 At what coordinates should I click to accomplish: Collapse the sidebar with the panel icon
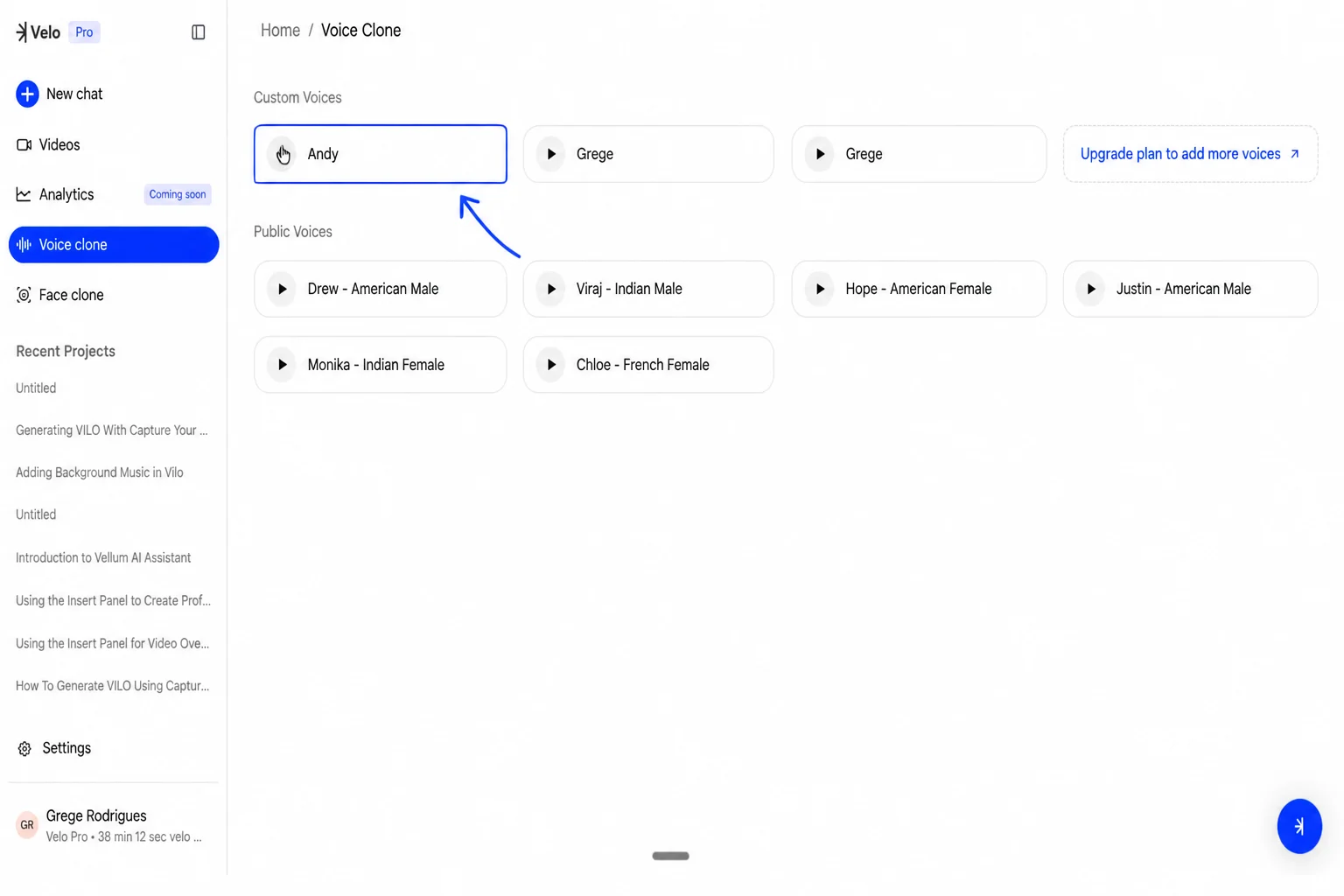(x=199, y=32)
